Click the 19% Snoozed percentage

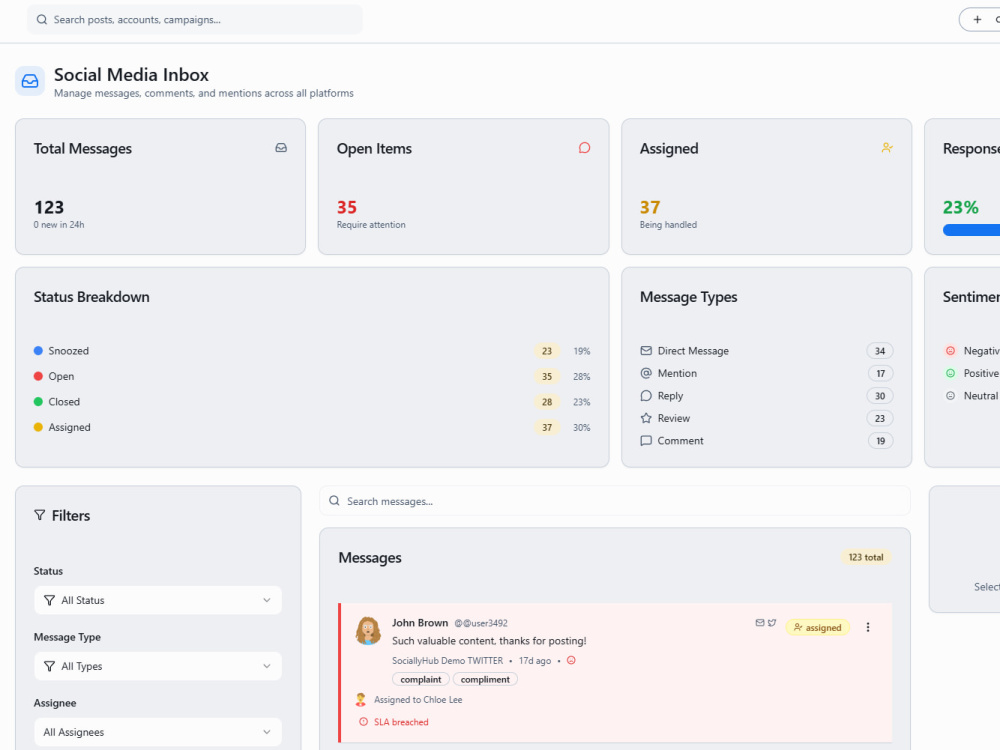[582, 351]
